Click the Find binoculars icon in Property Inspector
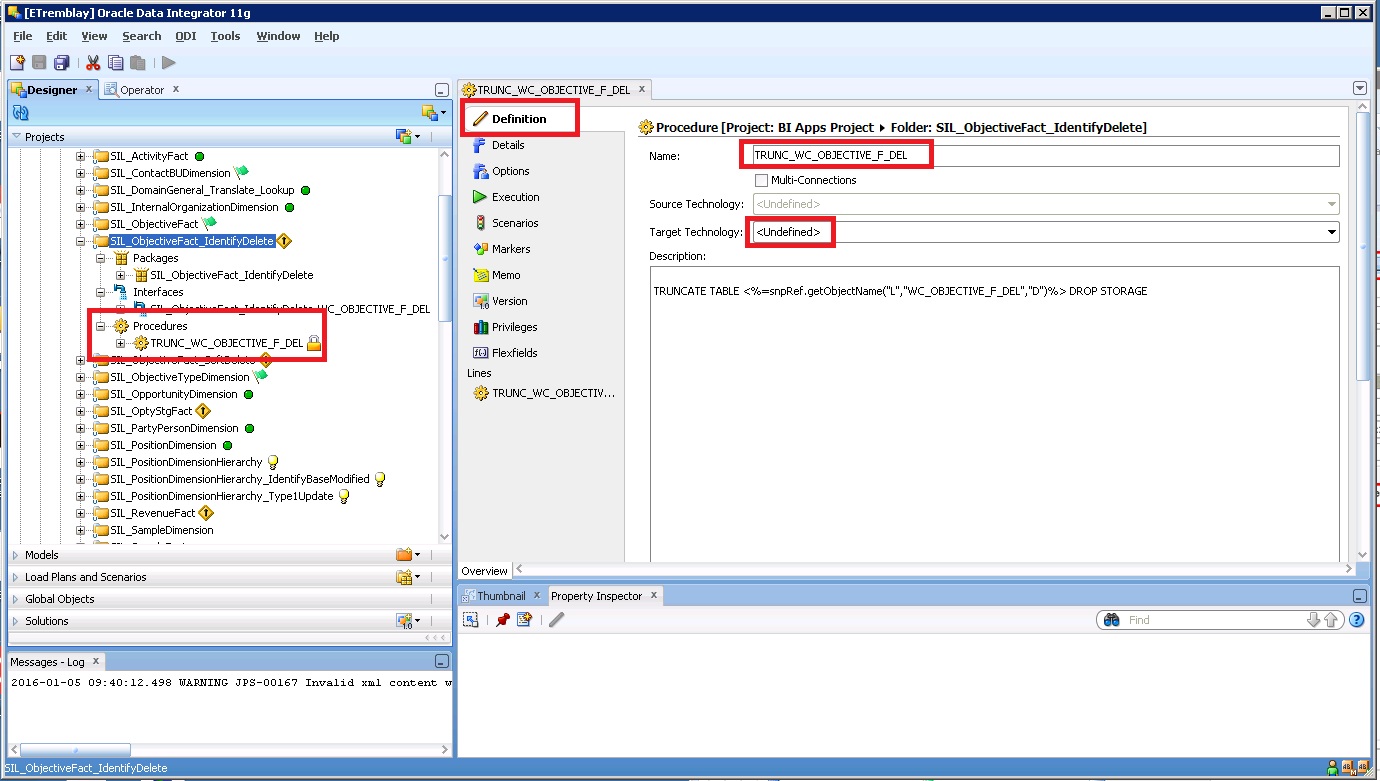Viewport: 1380px width, 781px height. coord(1110,620)
